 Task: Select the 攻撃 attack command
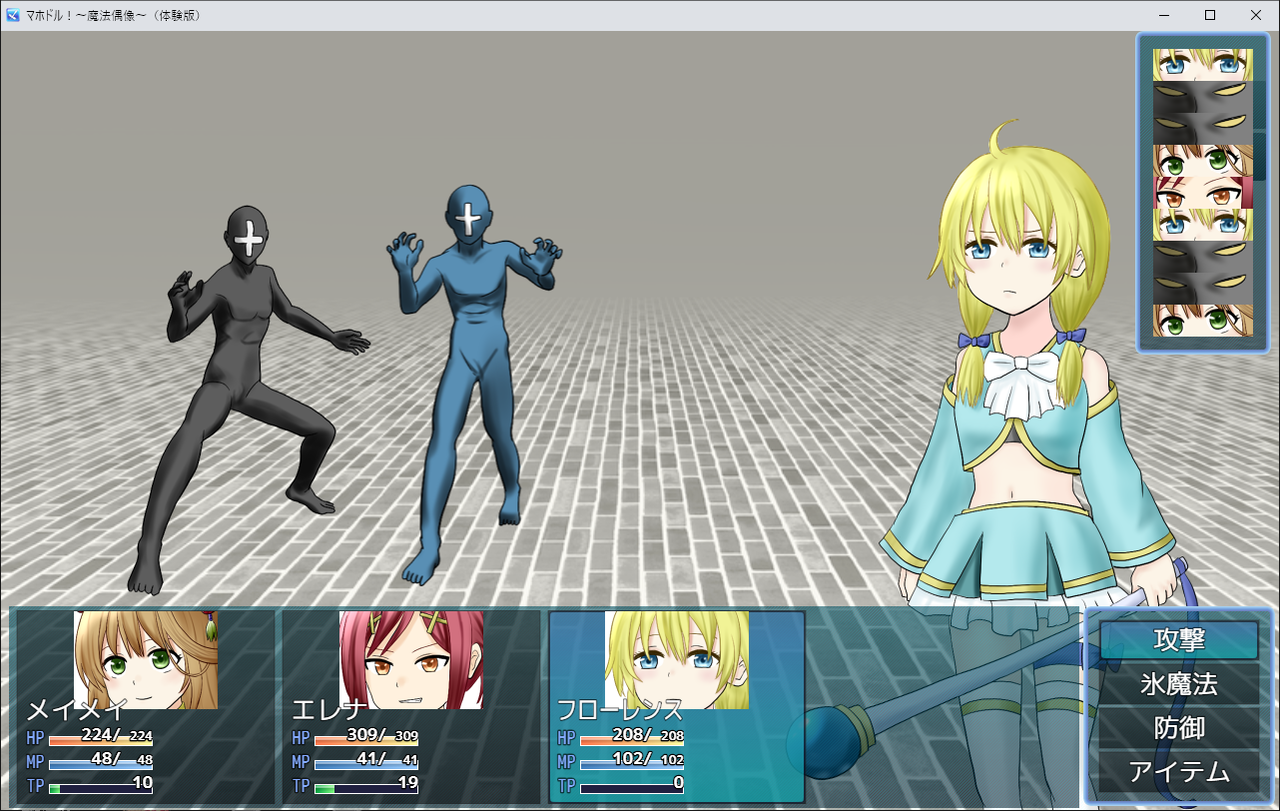pos(1179,640)
